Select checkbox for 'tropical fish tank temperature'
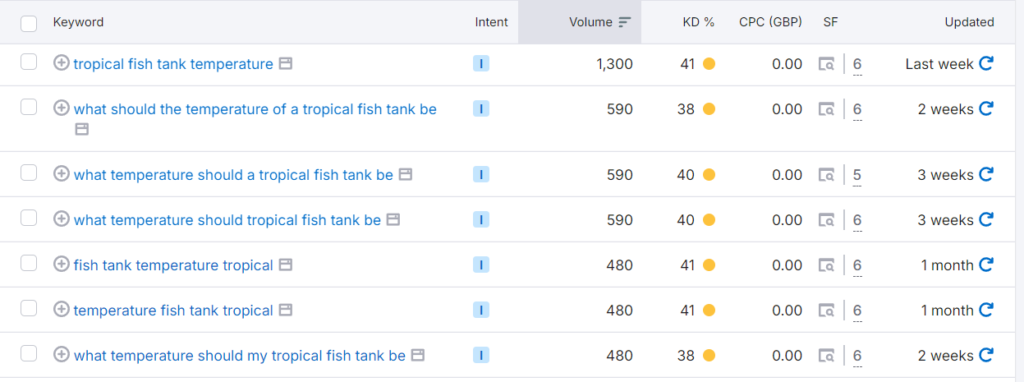The image size is (1024, 382). click(x=29, y=62)
